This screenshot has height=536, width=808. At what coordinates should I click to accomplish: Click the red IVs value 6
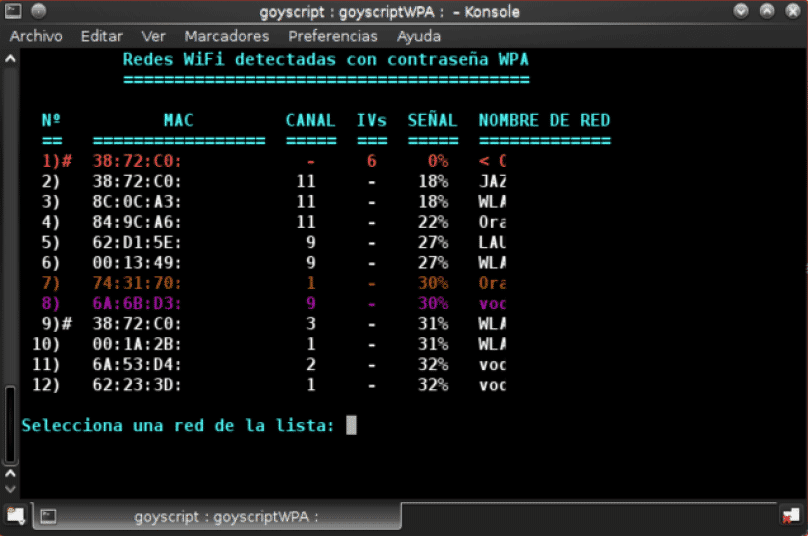tap(372, 161)
